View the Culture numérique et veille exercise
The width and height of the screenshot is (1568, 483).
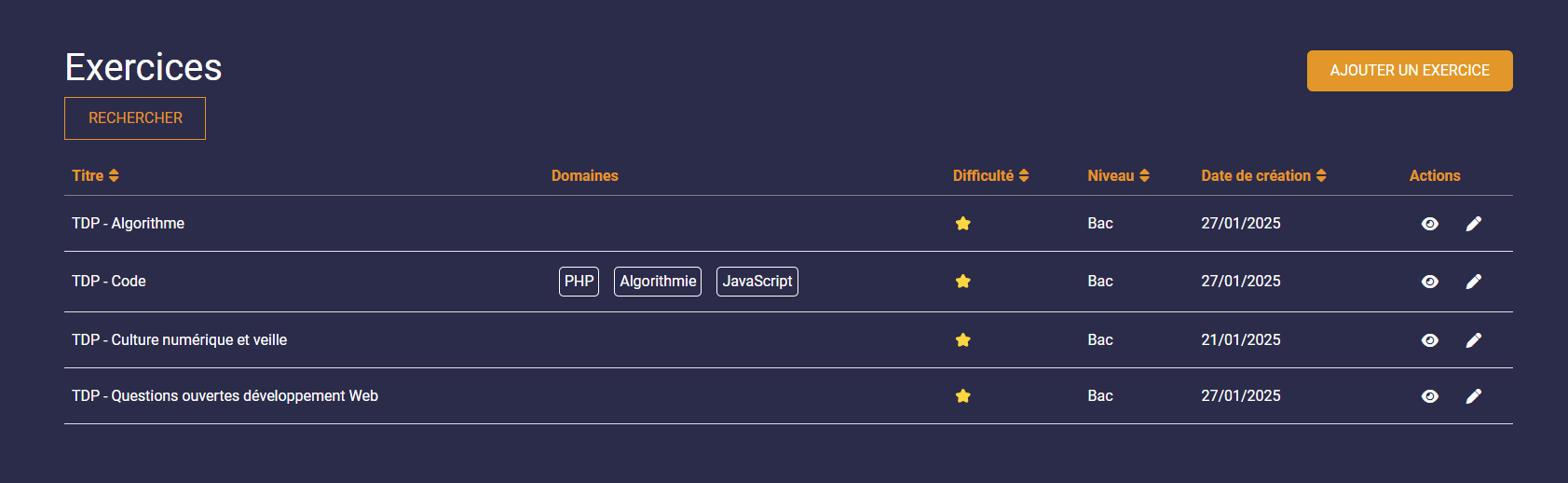tap(1430, 340)
